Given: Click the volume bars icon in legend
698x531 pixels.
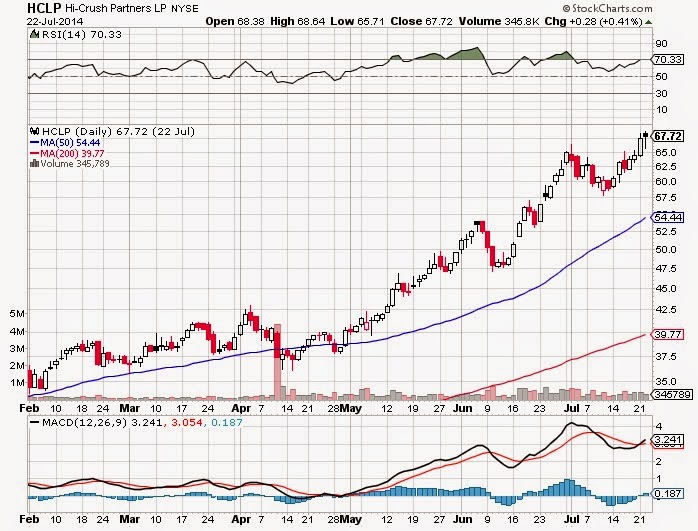Looking at the screenshot, I should click(34, 164).
